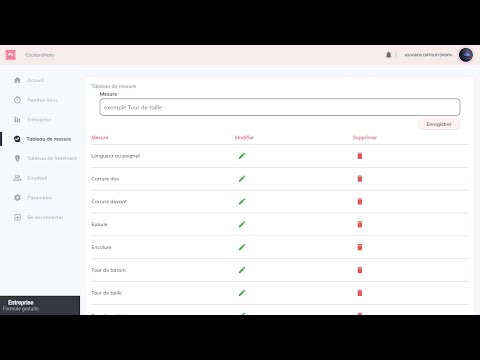Delete the Tour de bassin row
The width and height of the screenshot is (480, 360).
(x=360, y=270)
